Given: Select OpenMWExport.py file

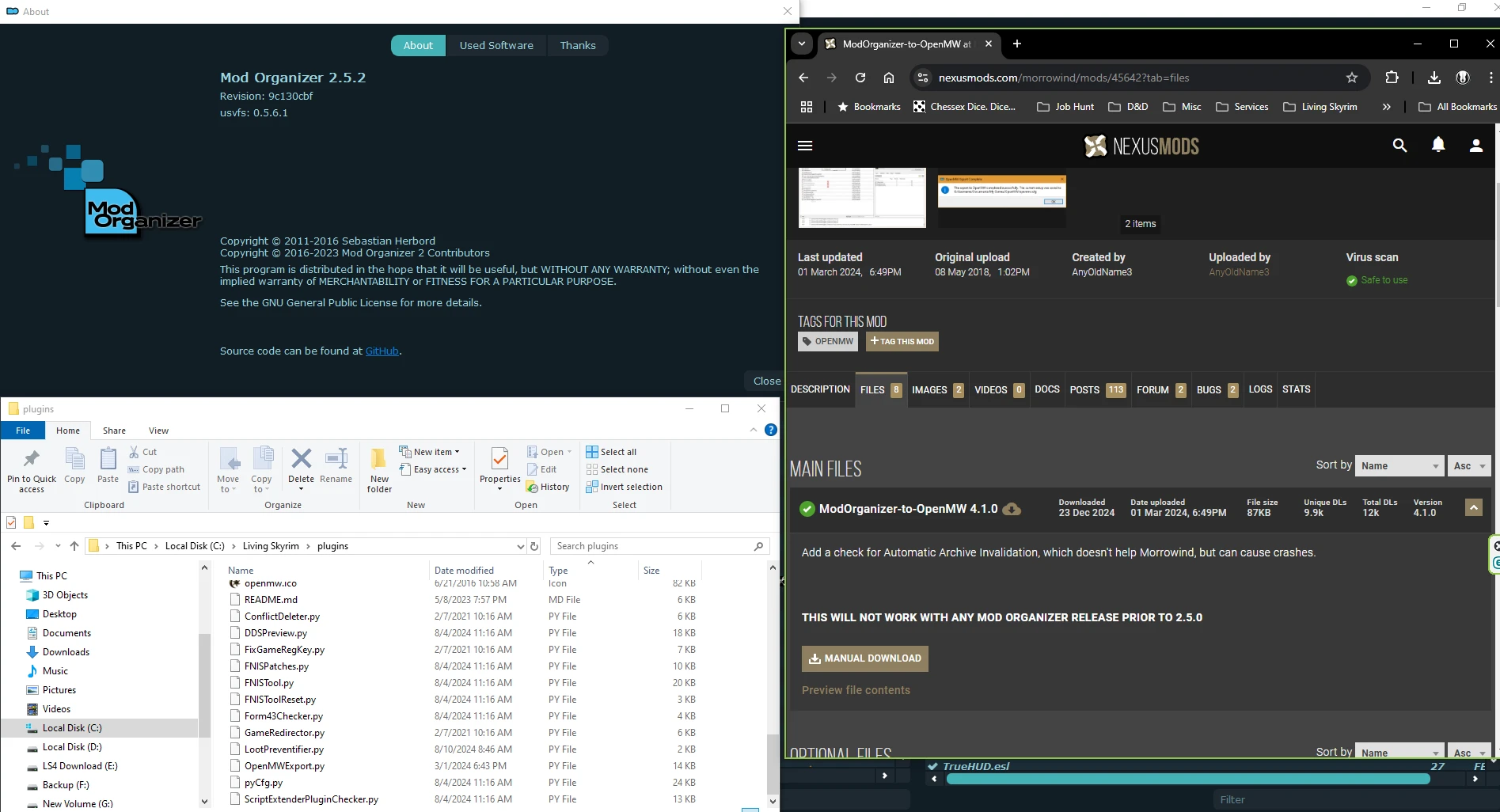Looking at the screenshot, I should (284, 766).
